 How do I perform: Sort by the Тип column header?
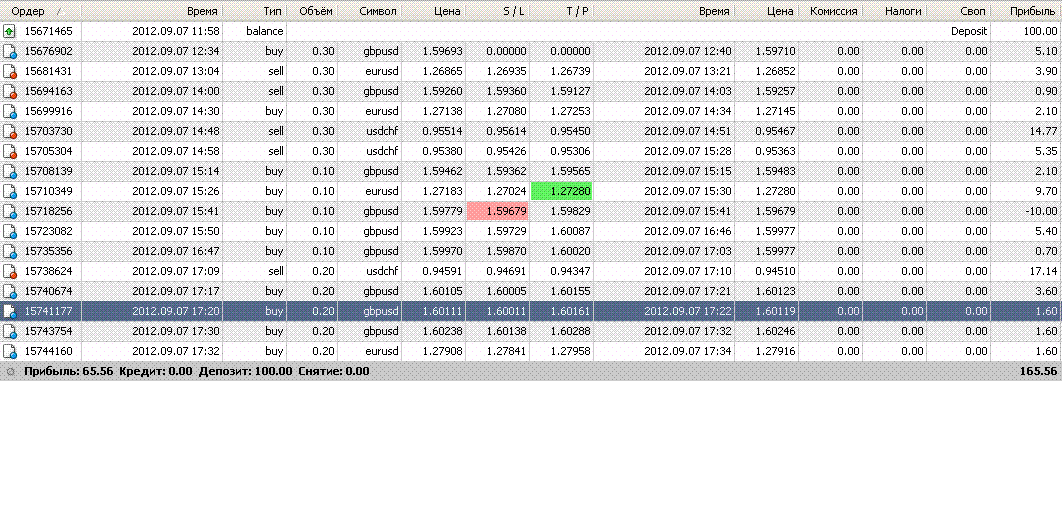pos(254,12)
